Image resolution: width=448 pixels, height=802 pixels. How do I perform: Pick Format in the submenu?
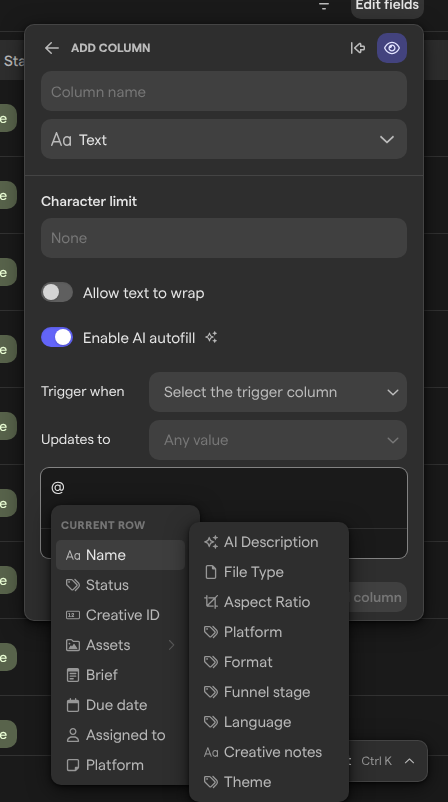click(269, 662)
